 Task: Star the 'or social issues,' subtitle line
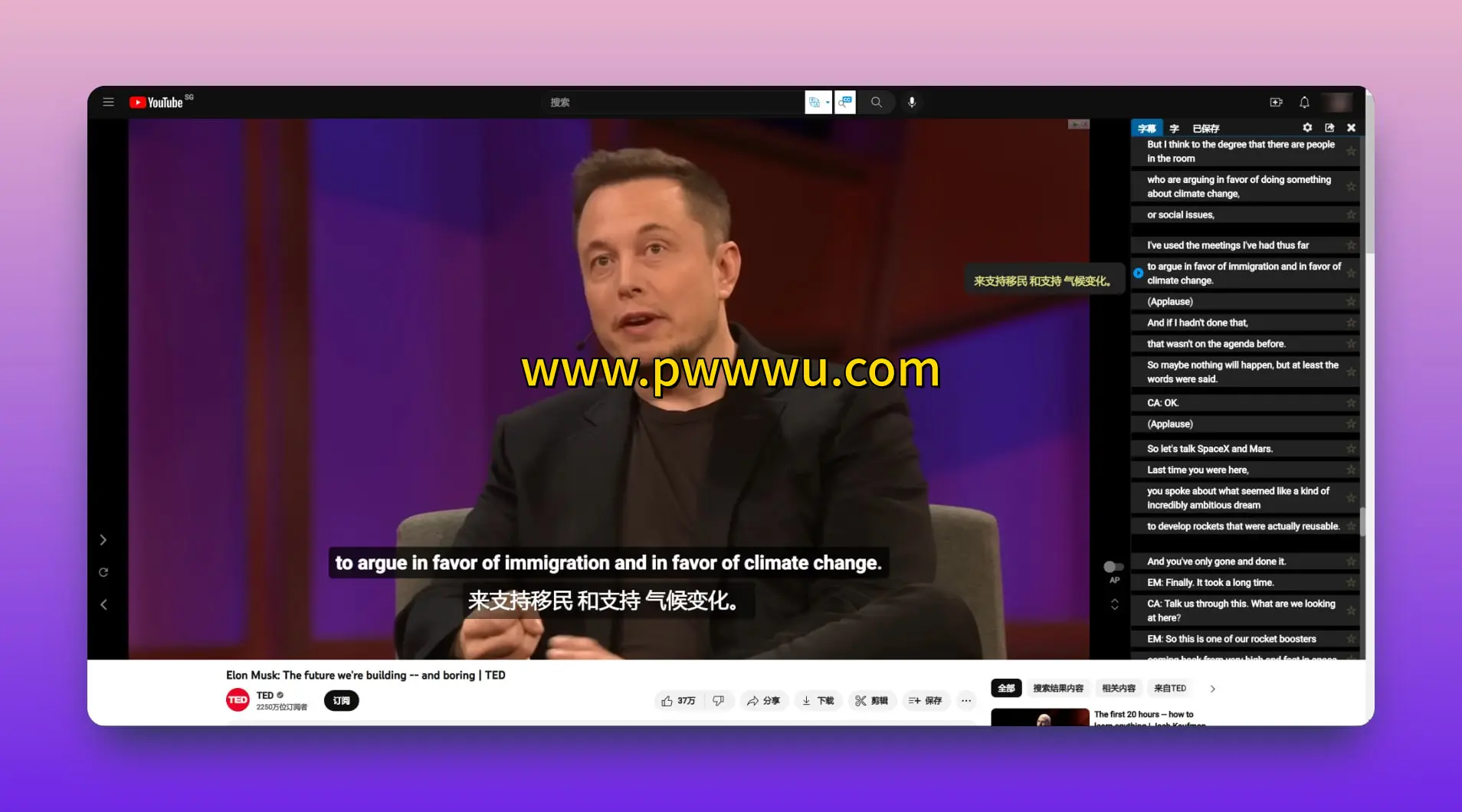1351,215
